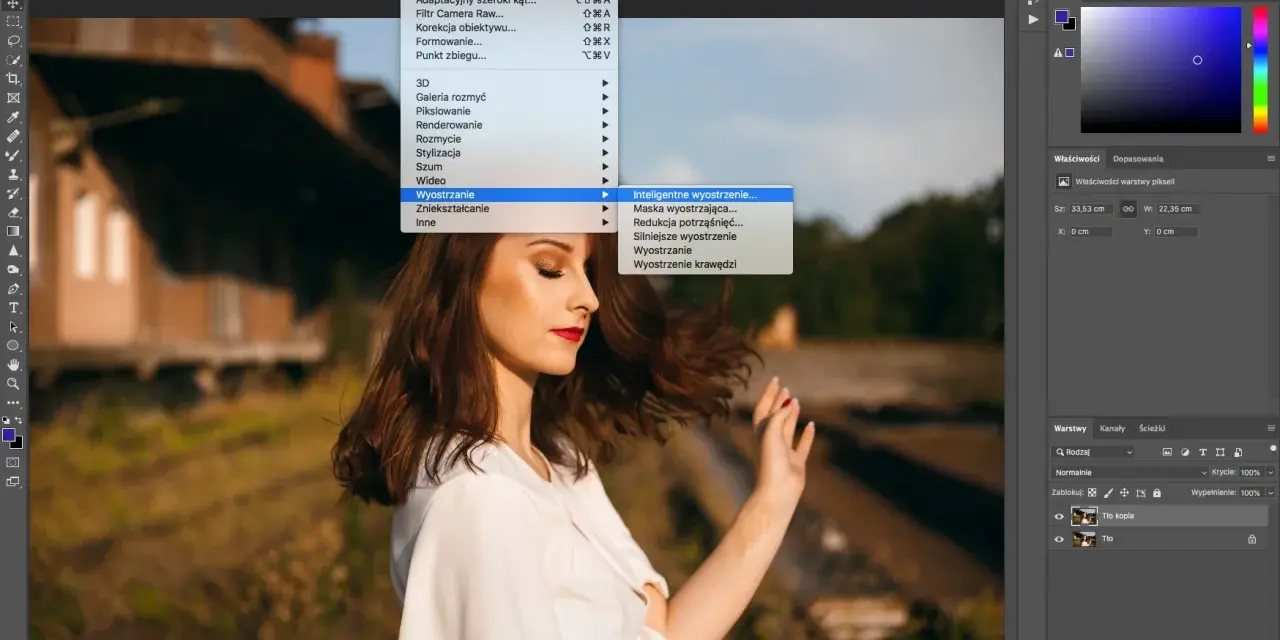This screenshot has width=1280, height=640.
Task: Open the Wypełnienie fill dropdown arrow
Action: [x=1270, y=493]
